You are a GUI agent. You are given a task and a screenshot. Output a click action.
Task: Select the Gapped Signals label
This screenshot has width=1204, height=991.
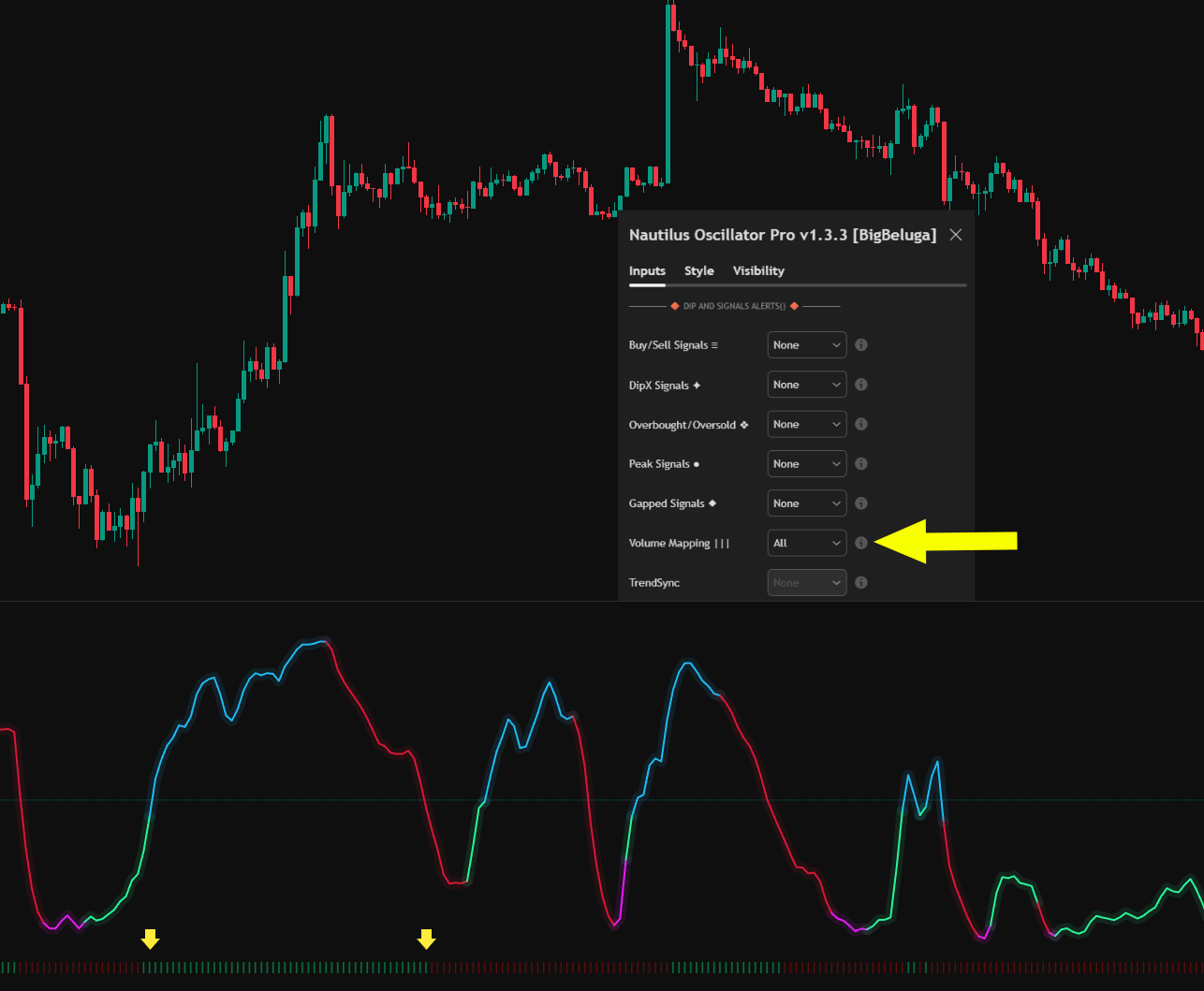point(672,503)
